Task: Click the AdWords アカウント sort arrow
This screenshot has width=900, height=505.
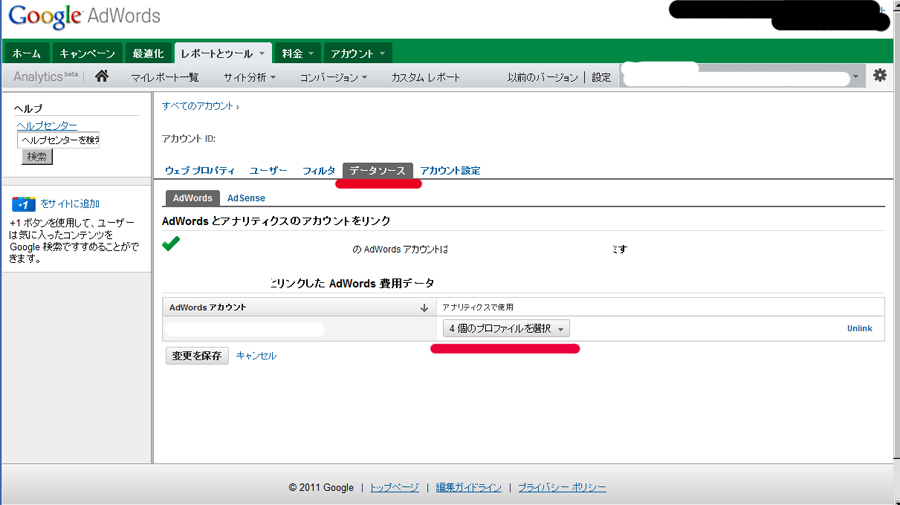Action: [x=424, y=308]
